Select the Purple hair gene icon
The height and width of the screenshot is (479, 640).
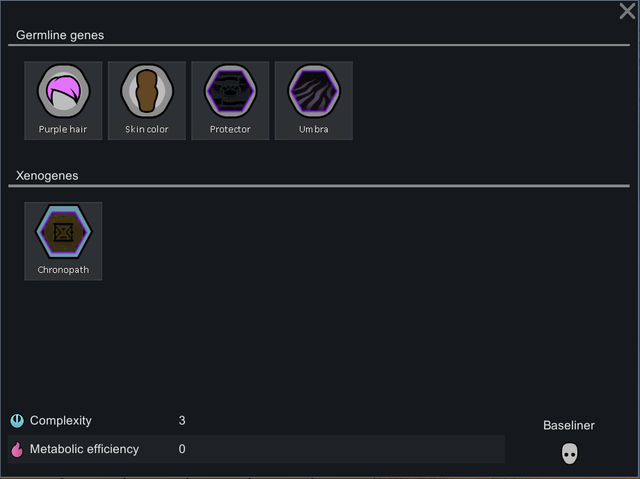[63, 91]
